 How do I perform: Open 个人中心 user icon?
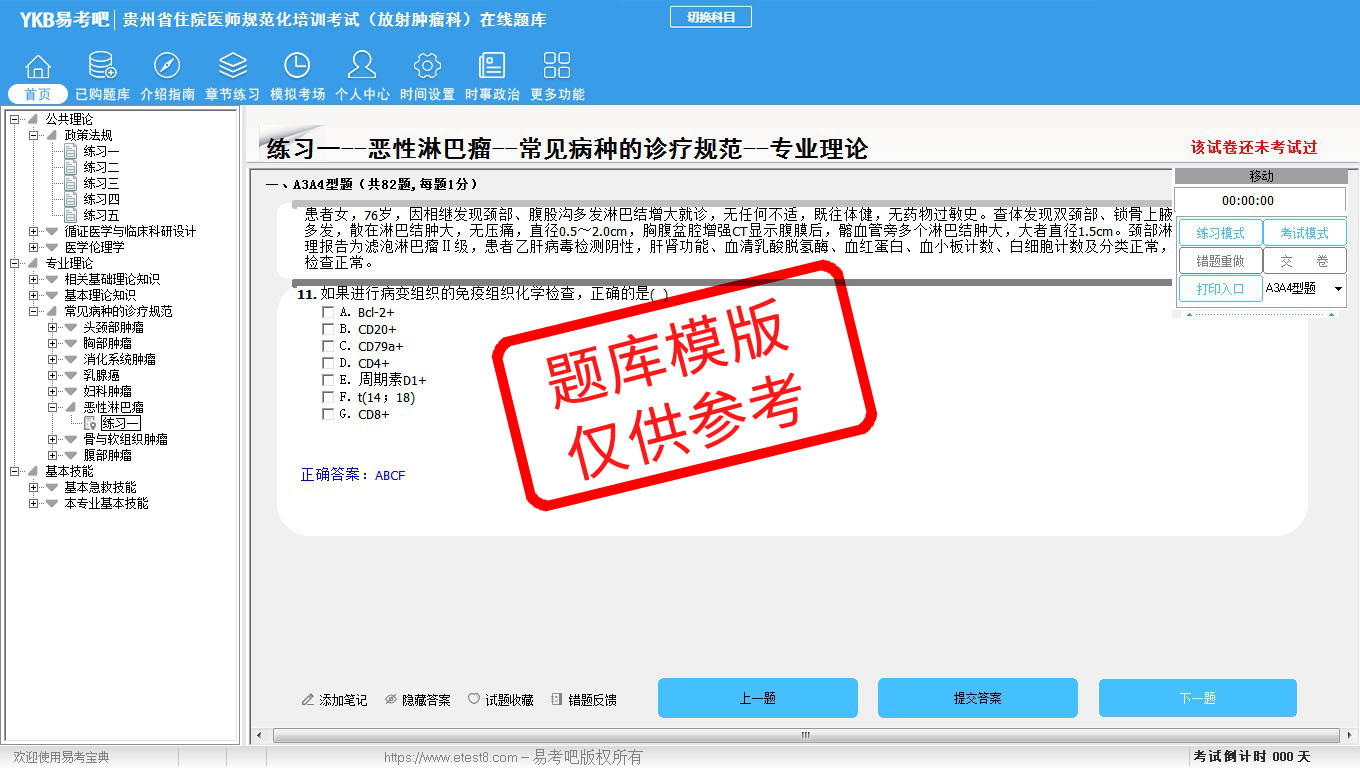tap(362, 67)
